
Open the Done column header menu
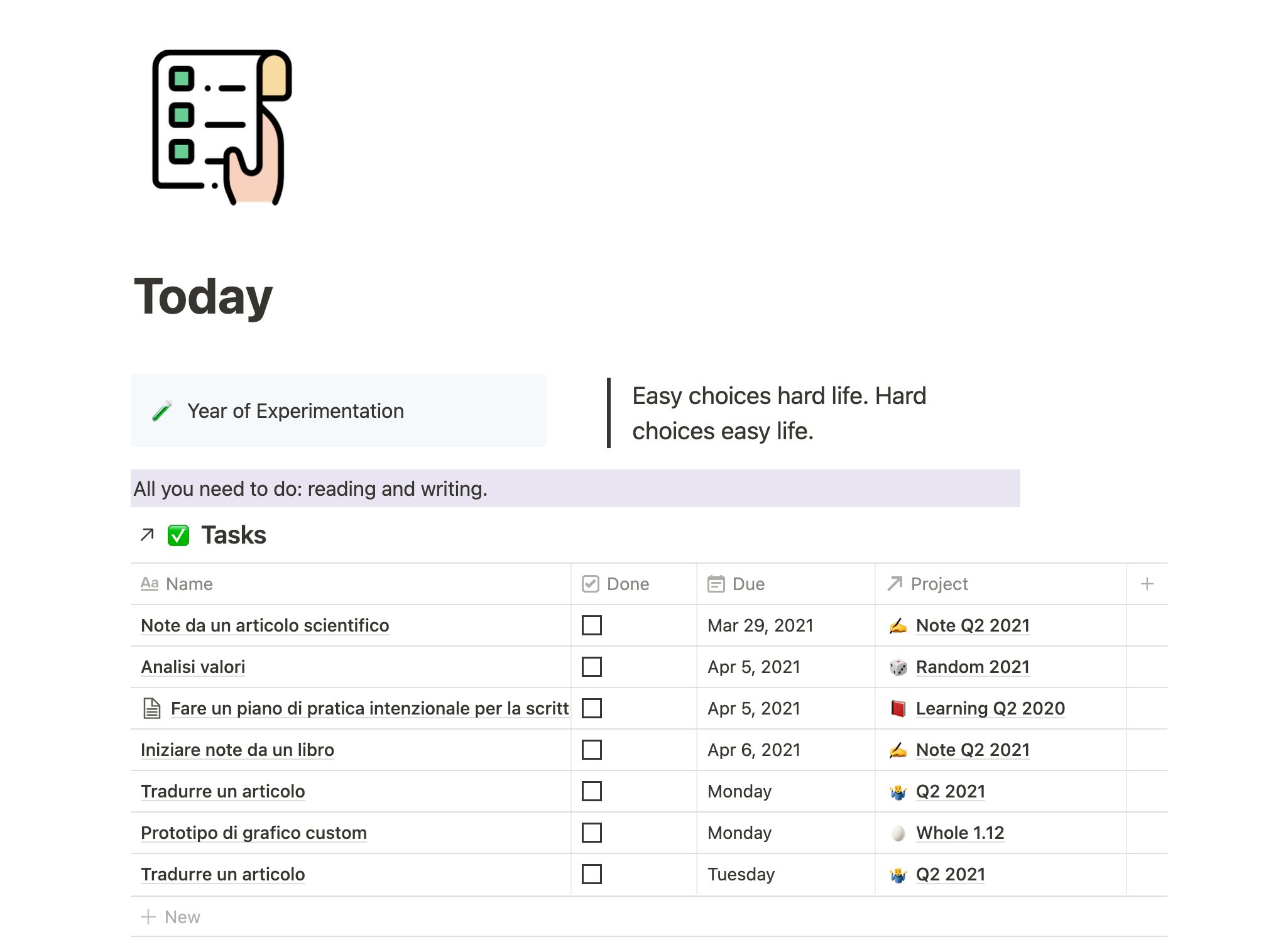627,584
